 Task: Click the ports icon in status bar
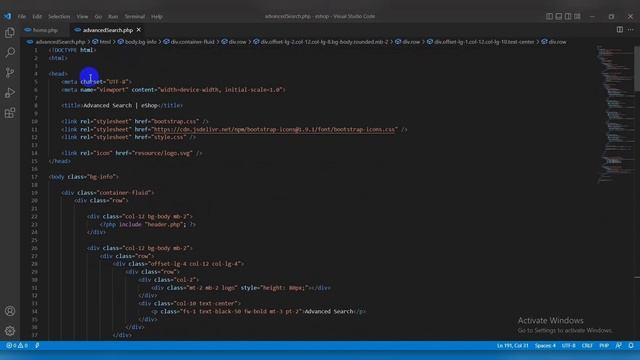click(37, 345)
